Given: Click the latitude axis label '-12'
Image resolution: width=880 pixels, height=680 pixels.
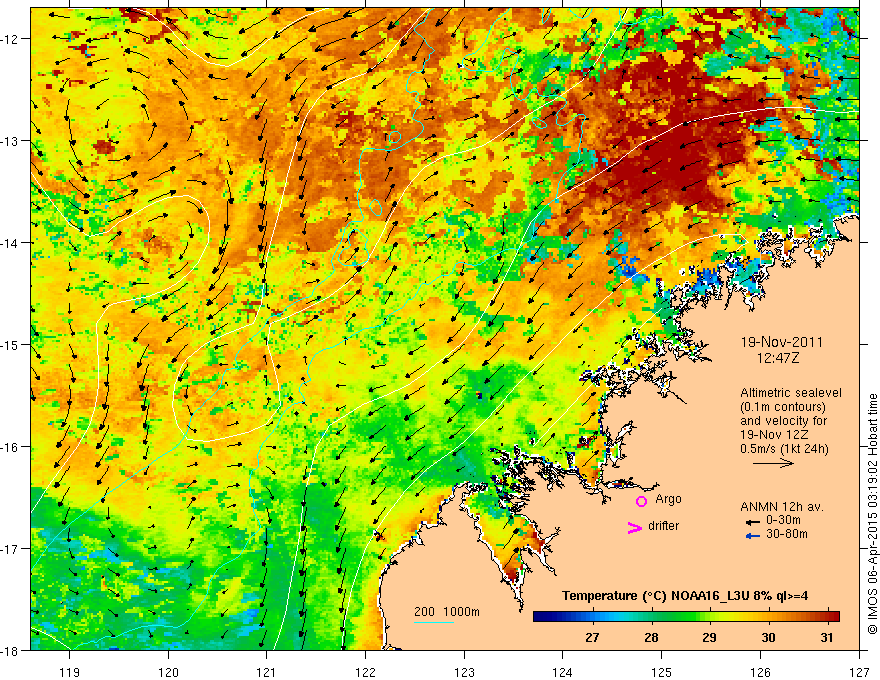Looking at the screenshot, I should 10,39.
